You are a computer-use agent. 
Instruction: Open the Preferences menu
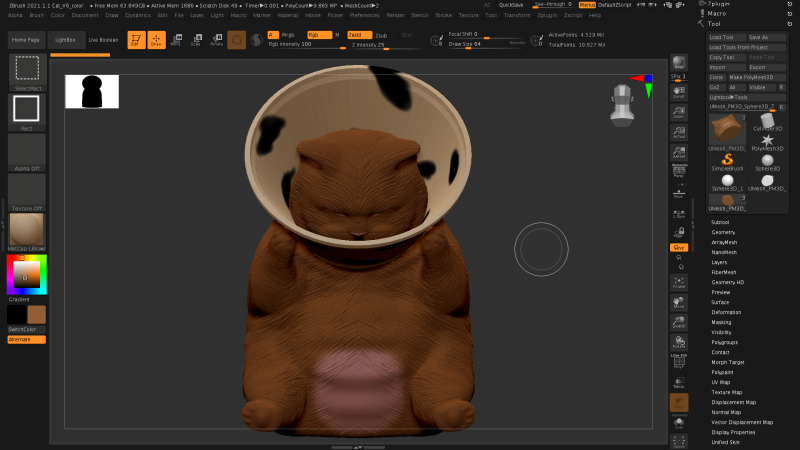(364, 15)
